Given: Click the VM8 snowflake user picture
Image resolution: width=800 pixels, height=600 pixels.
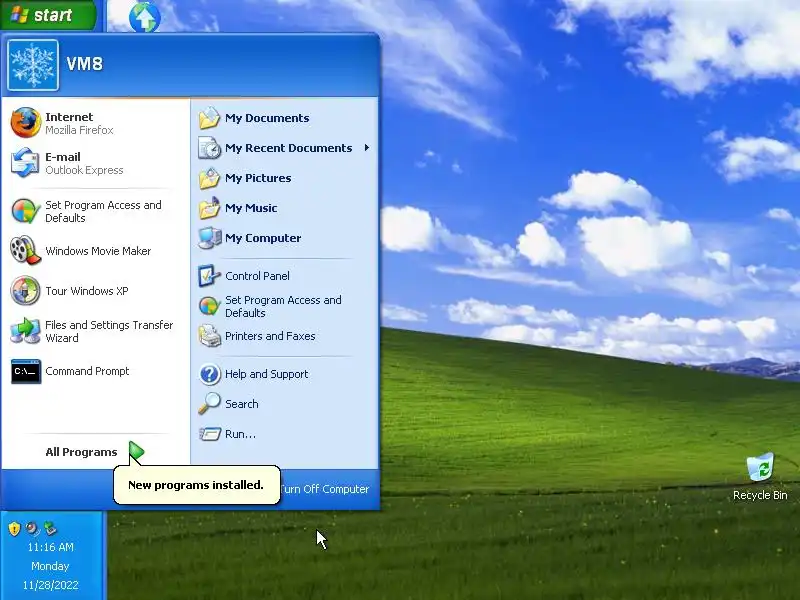Looking at the screenshot, I should click(33, 65).
